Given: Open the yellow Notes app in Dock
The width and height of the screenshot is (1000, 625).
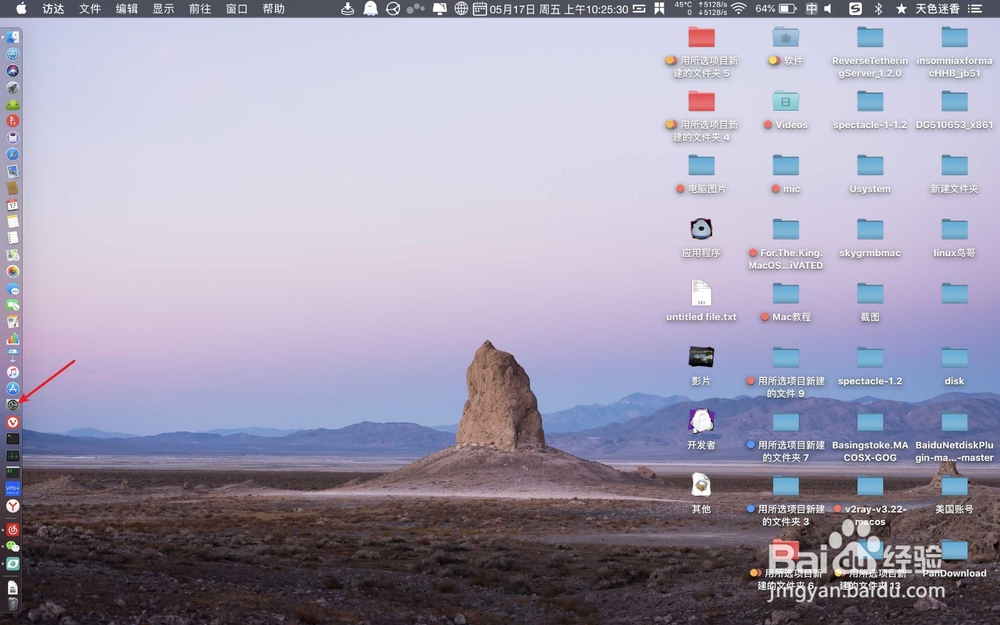Looking at the screenshot, I should [13, 221].
